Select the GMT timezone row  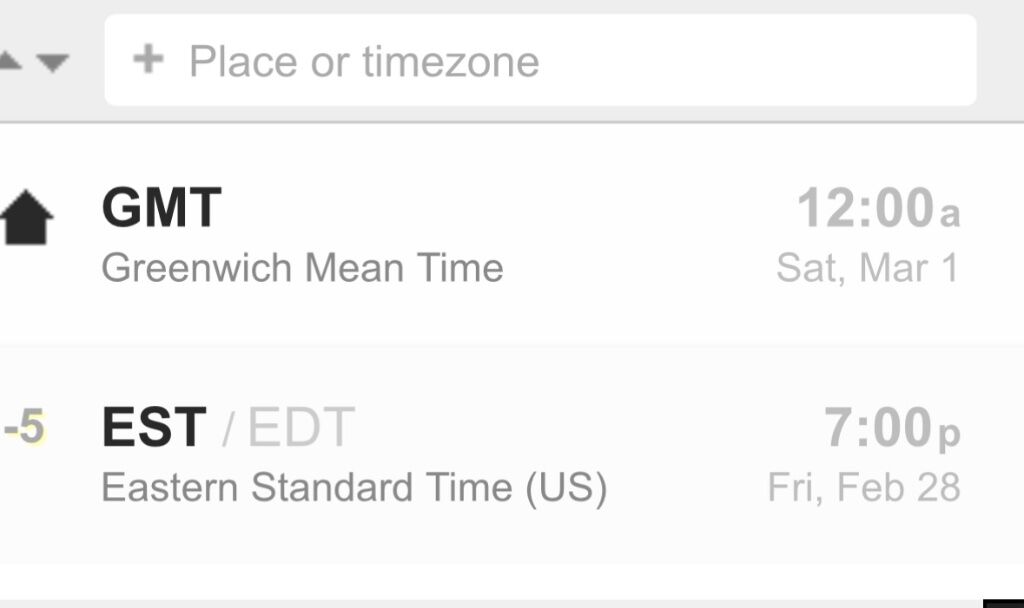click(512, 235)
